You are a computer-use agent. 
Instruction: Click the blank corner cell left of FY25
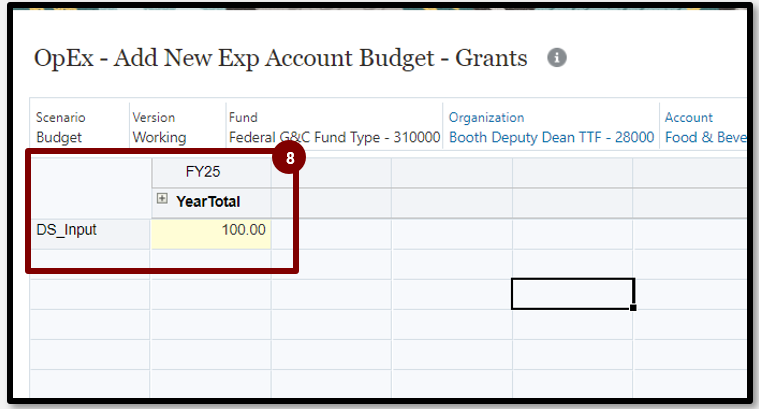(x=89, y=186)
